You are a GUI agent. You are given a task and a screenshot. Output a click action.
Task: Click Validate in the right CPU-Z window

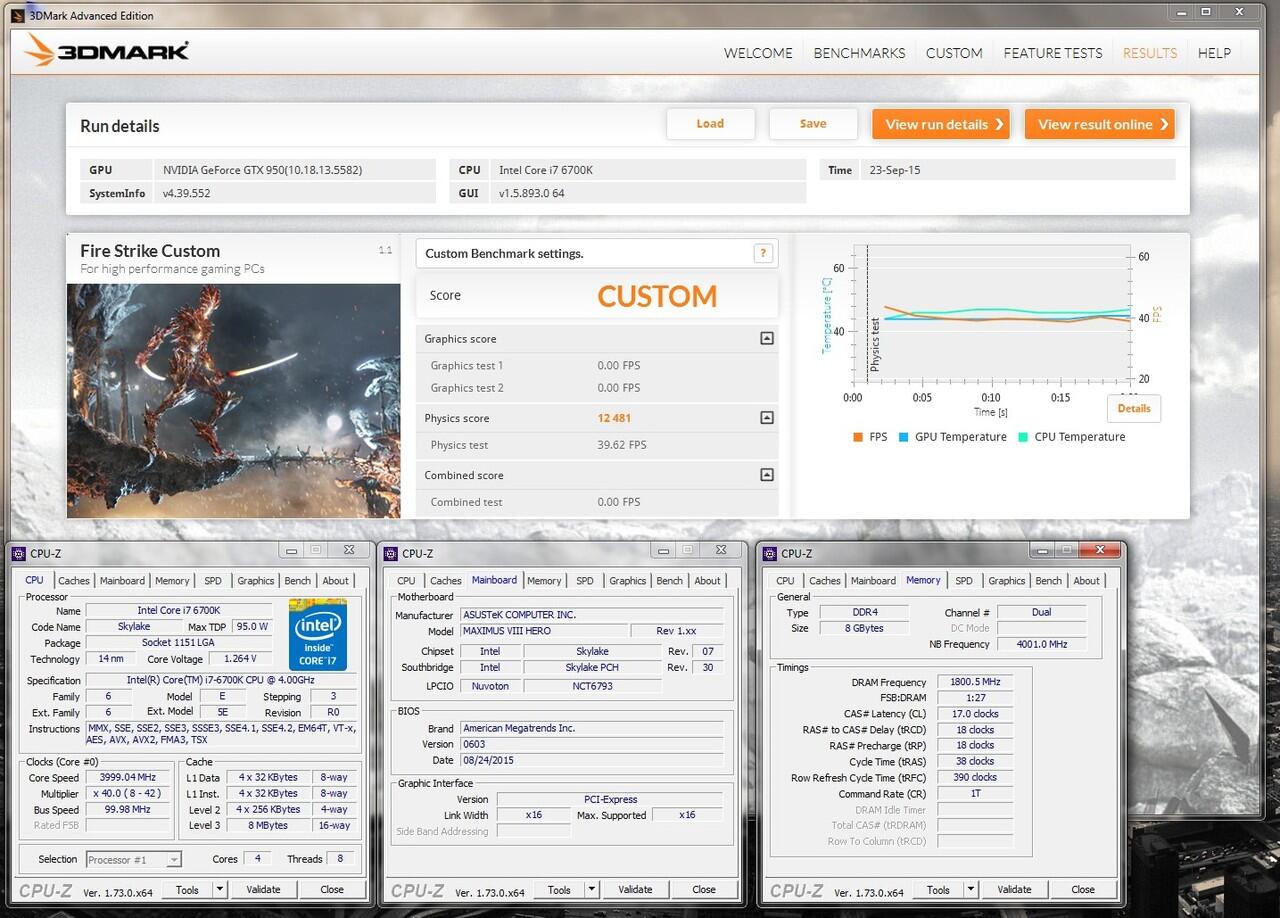point(1014,889)
